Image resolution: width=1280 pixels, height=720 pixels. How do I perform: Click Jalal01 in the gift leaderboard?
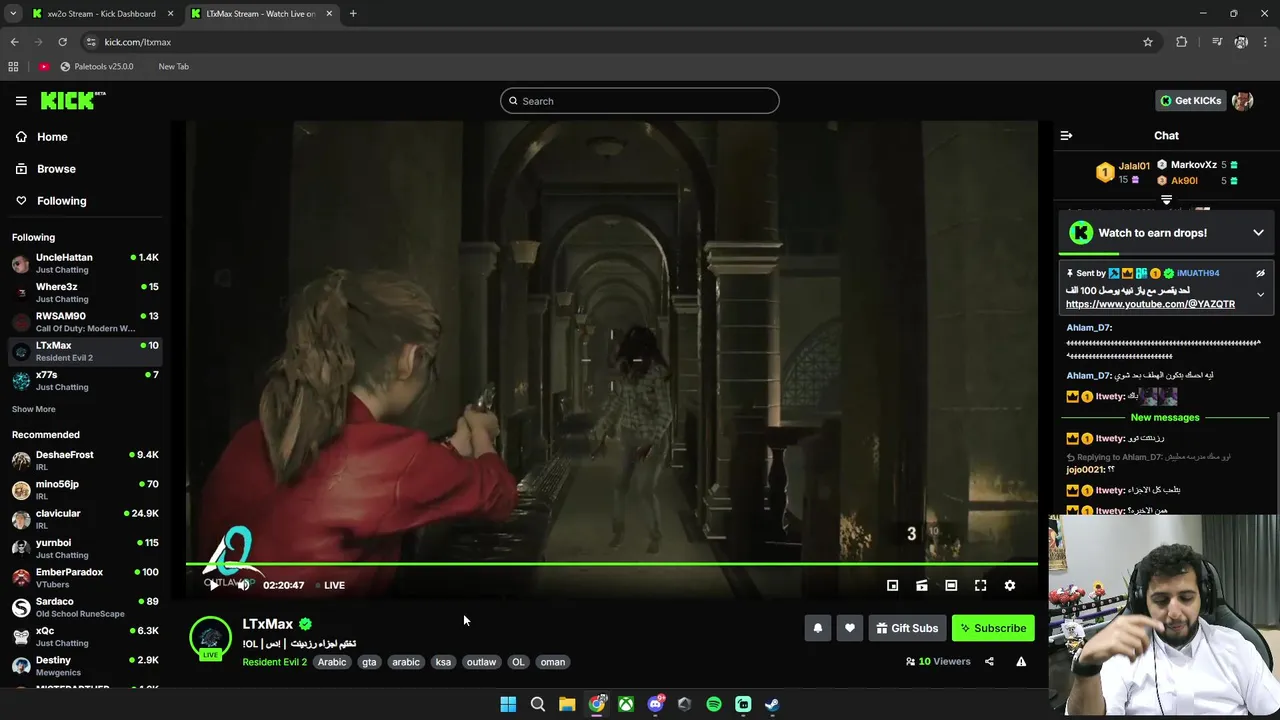[x=1134, y=166]
